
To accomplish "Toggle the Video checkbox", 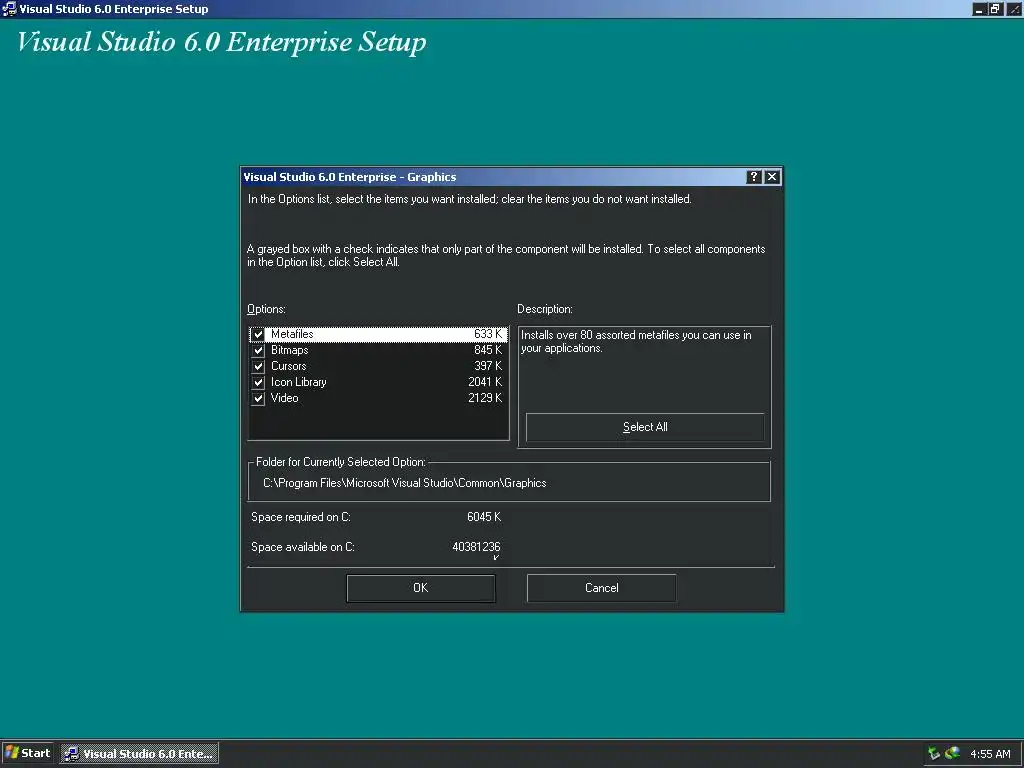I will click(x=258, y=398).
